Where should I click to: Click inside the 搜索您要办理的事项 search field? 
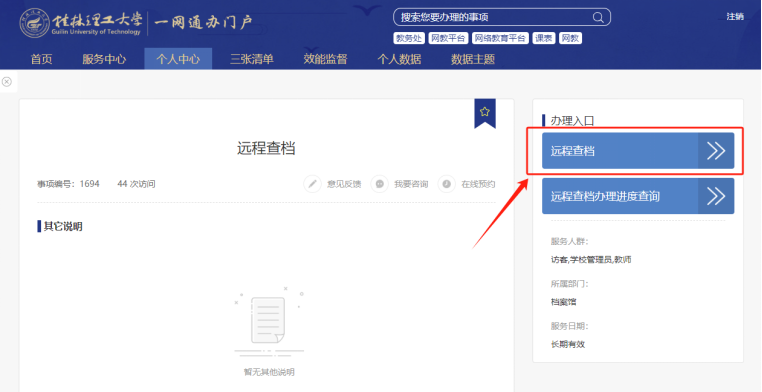493,18
